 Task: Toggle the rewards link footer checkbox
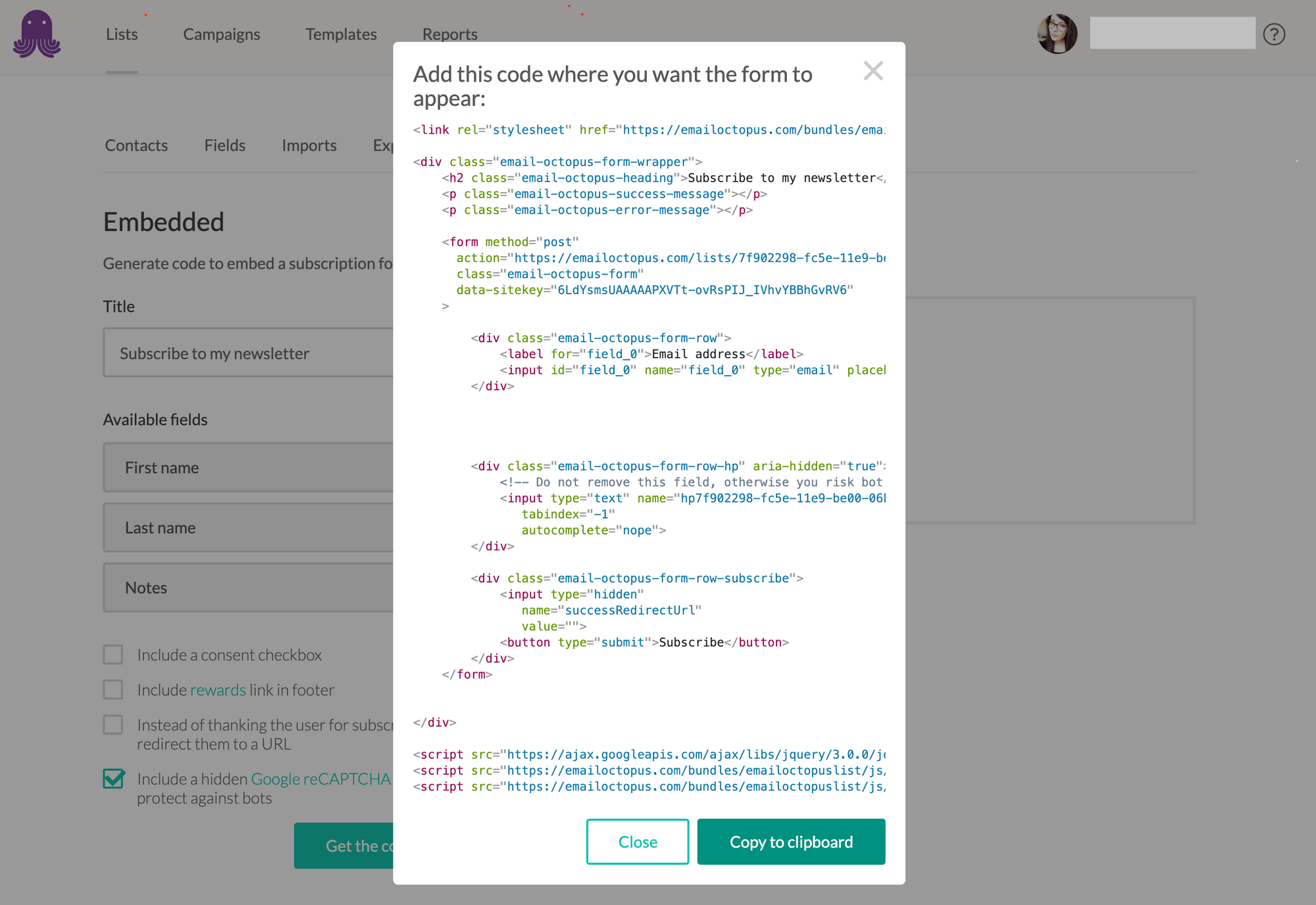point(113,690)
